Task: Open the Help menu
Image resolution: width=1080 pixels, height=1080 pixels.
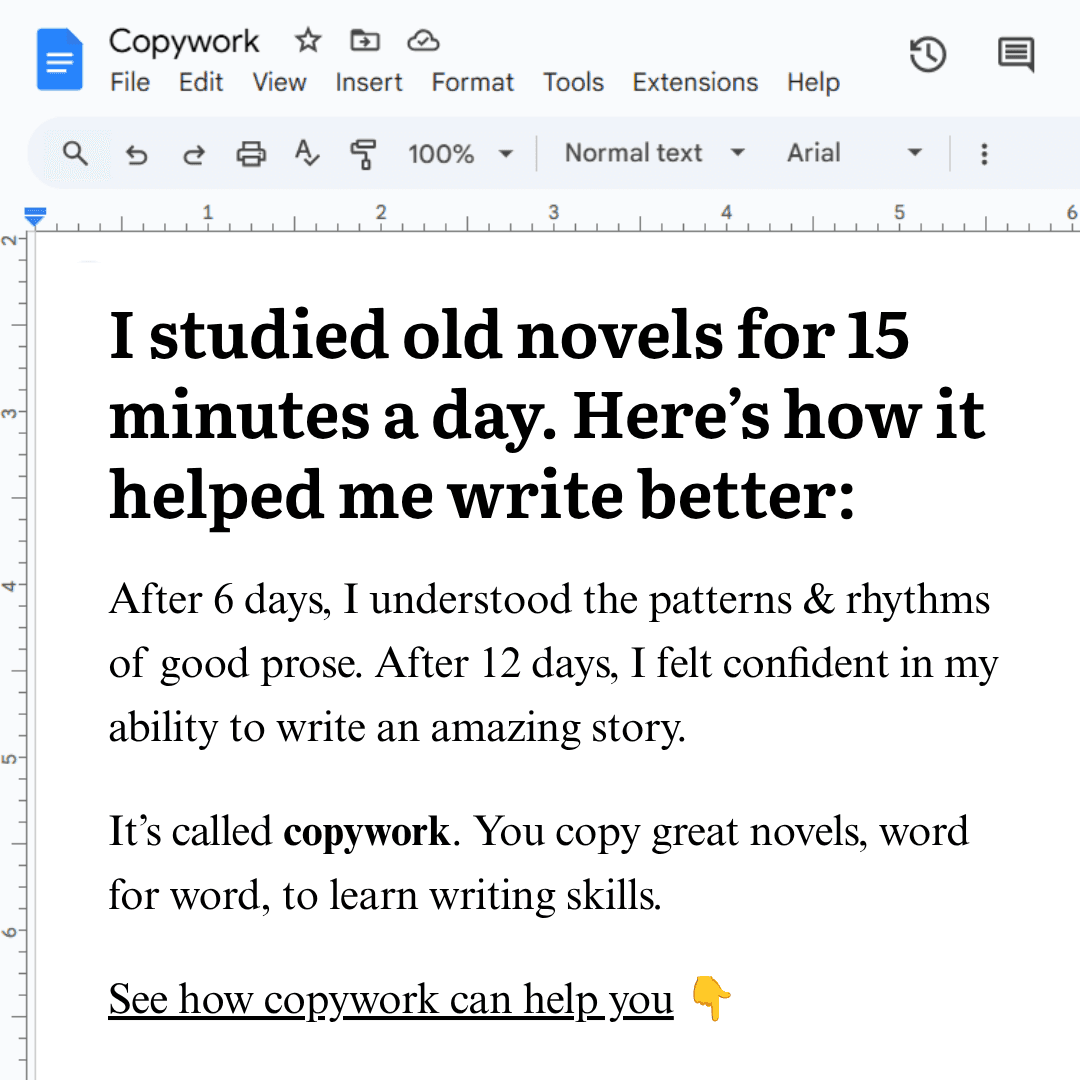Action: [813, 82]
